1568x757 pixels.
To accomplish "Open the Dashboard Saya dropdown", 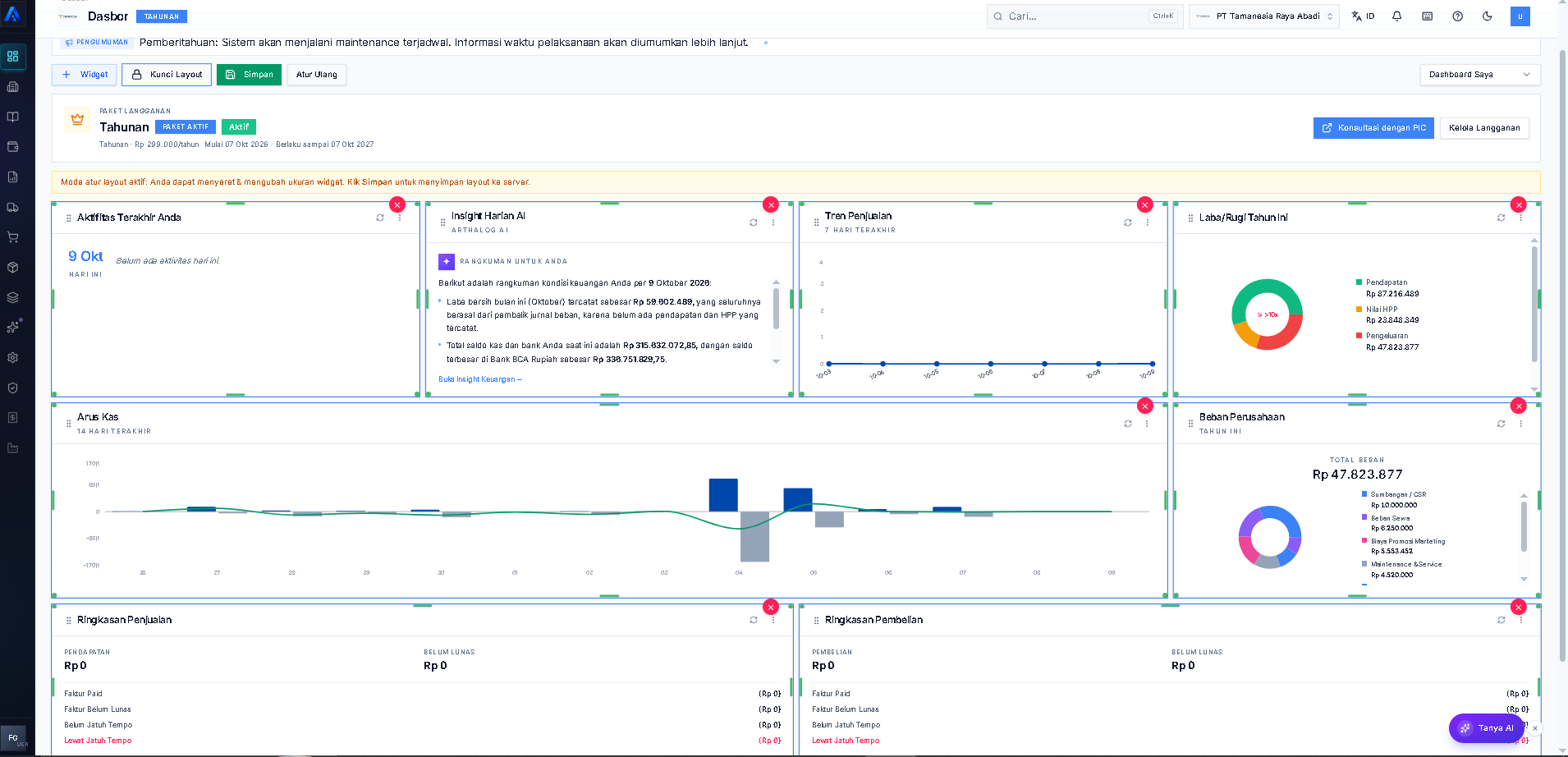I will [1479, 75].
